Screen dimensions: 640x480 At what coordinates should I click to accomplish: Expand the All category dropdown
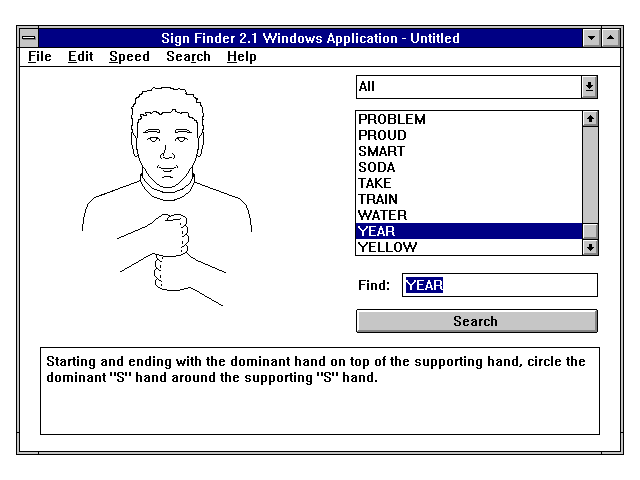(589, 87)
